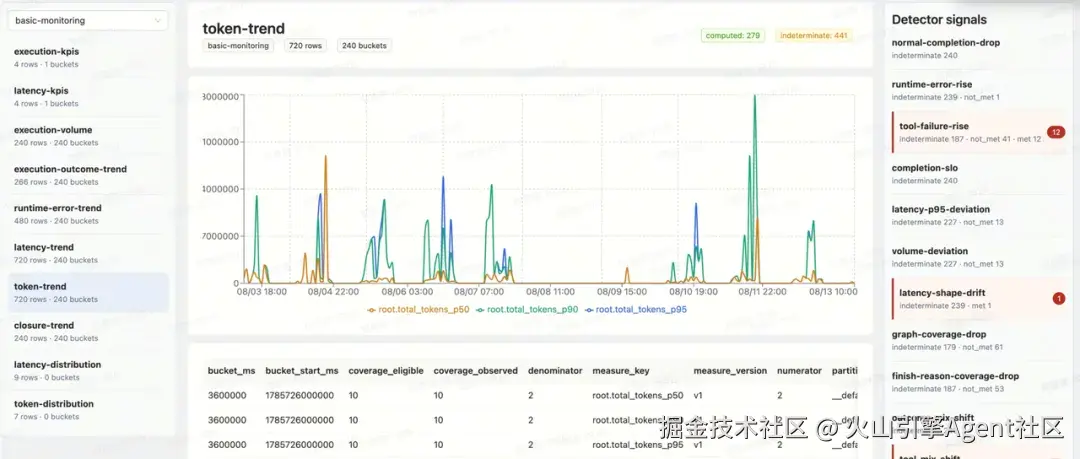Image resolution: width=1080 pixels, height=459 pixels.
Task: Click the bucket_start_ms column header
Action: pyautogui.click(x=302, y=371)
